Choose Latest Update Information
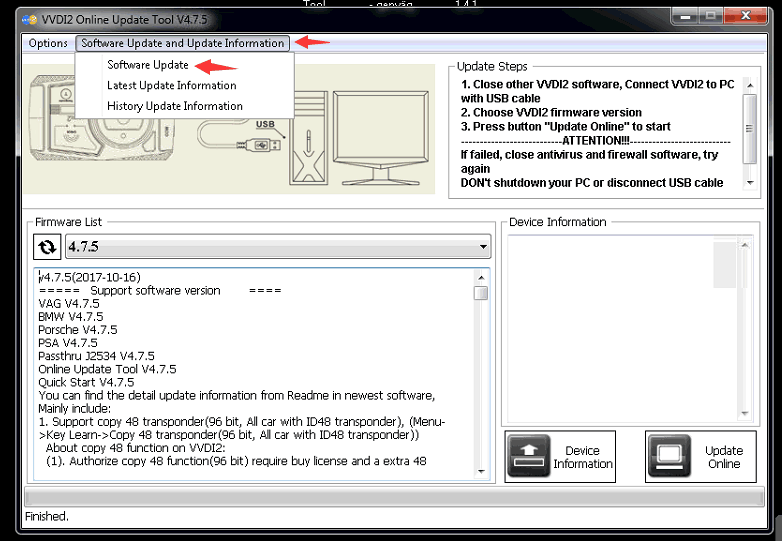This screenshot has width=782, height=541. (171, 85)
